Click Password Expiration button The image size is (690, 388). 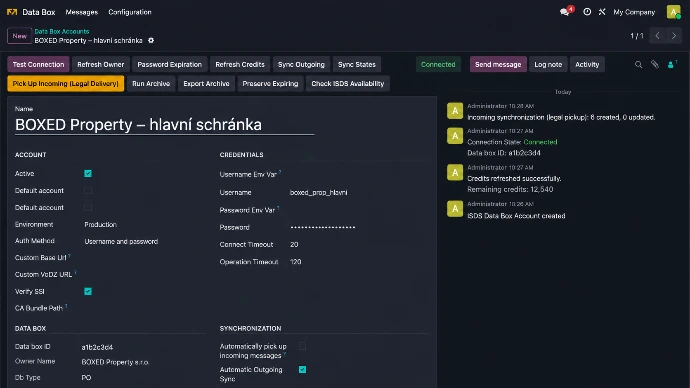click(x=169, y=64)
